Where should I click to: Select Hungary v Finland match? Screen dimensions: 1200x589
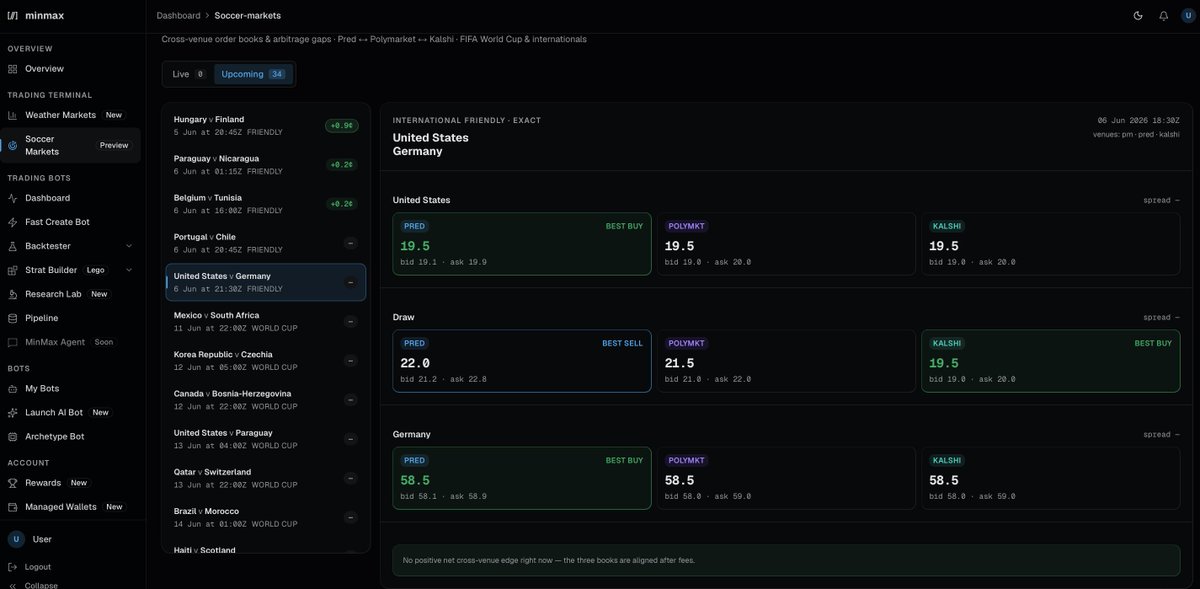(x=265, y=125)
